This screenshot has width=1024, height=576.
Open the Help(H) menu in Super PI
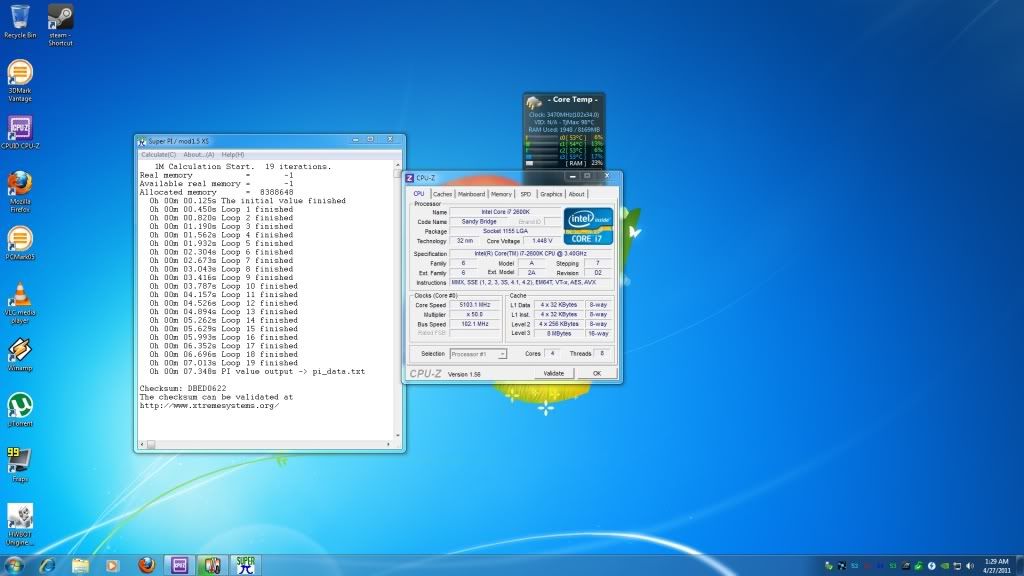tap(232, 155)
